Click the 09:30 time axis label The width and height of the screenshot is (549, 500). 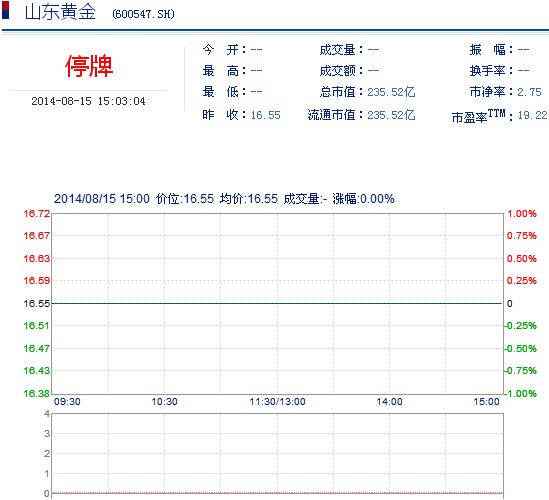coord(67,402)
